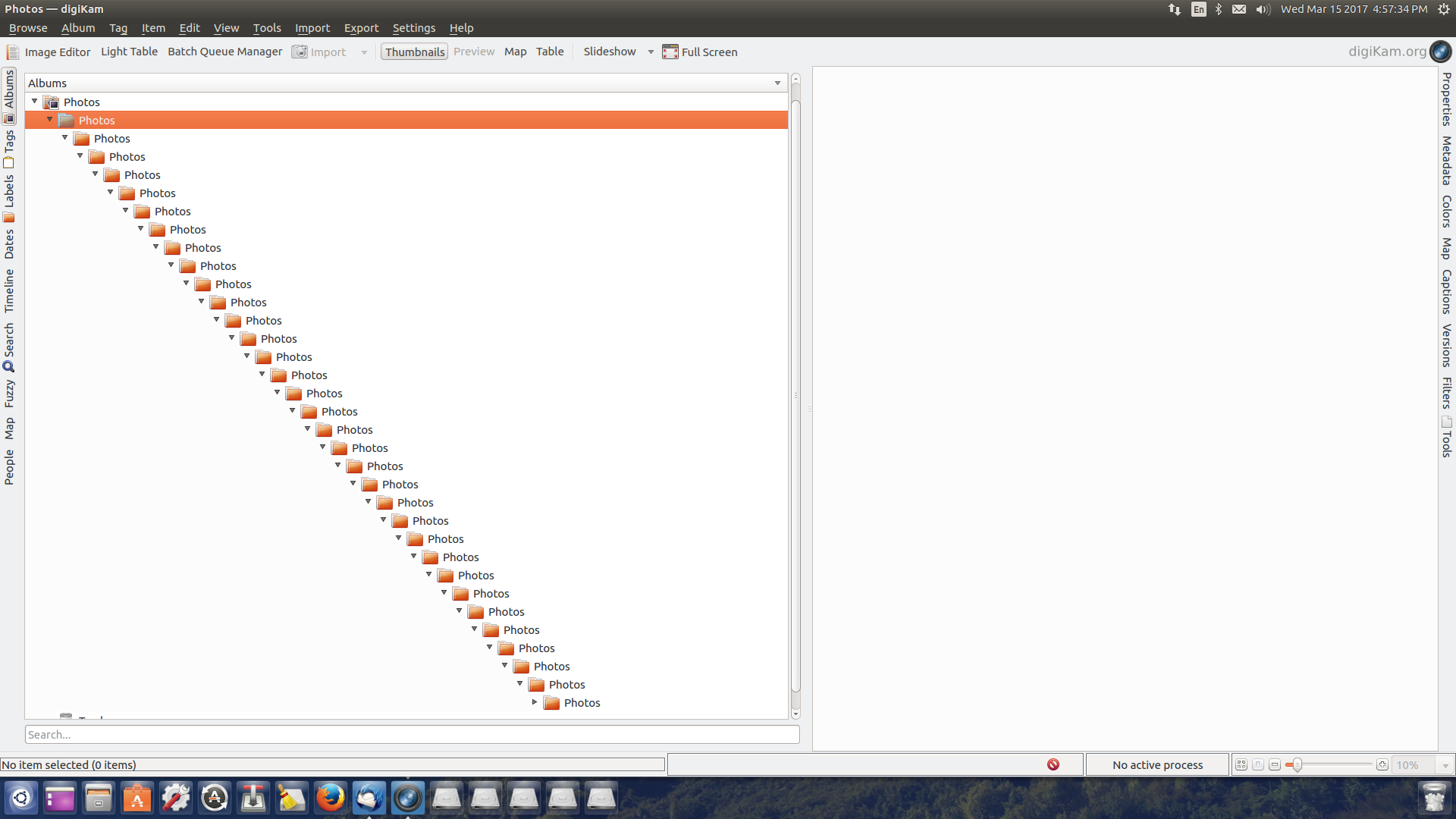
Task: Click the red cancel process icon
Action: click(1053, 764)
